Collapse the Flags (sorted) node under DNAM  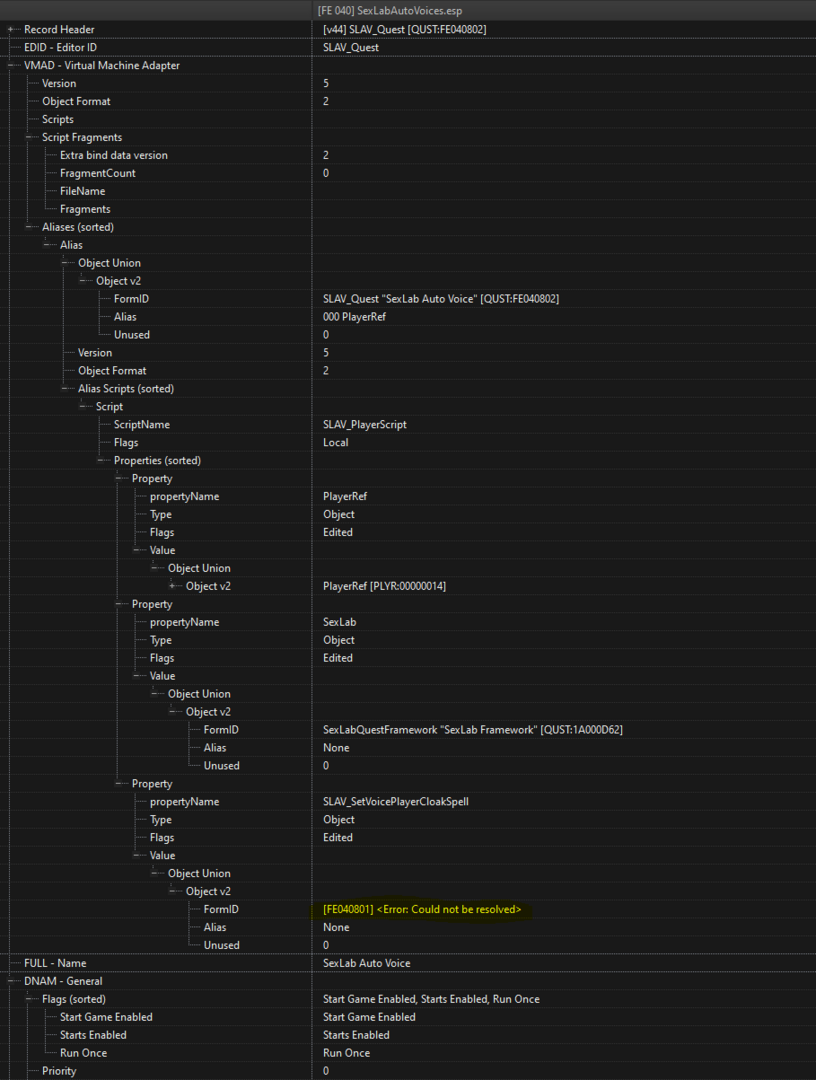tap(29, 999)
